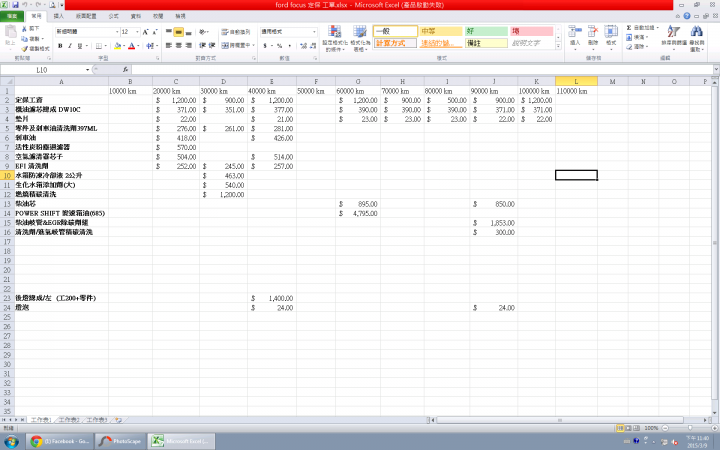Image resolution: width=720 pixels, height=450 pixels.
Task: Switch to the Insert (插入) tab
Action: (59, 16)
